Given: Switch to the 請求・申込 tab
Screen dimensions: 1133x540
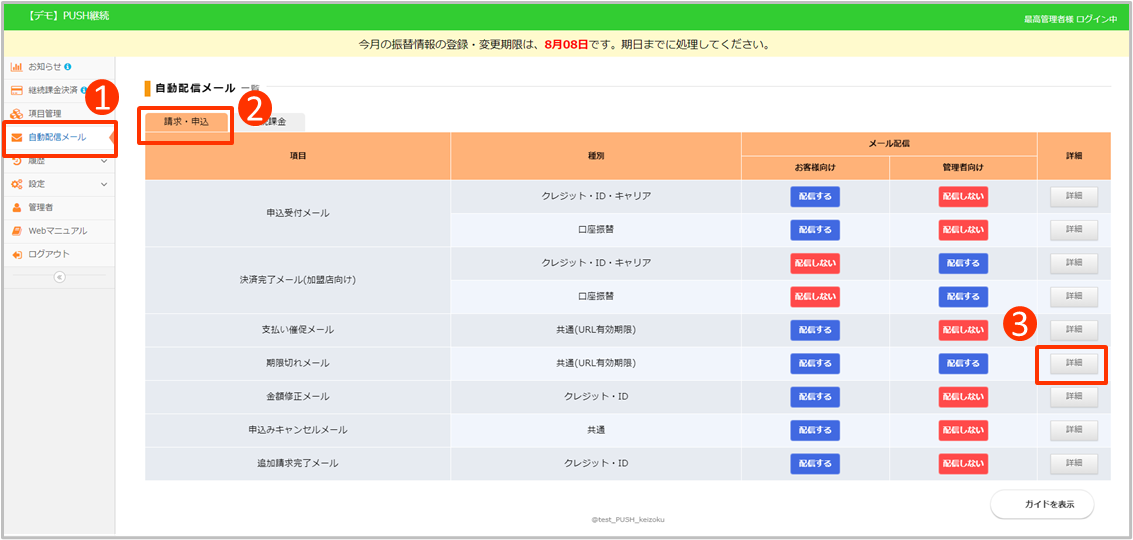Looking at the screenshot, I should pyautogui.click(x=186, y=121).
